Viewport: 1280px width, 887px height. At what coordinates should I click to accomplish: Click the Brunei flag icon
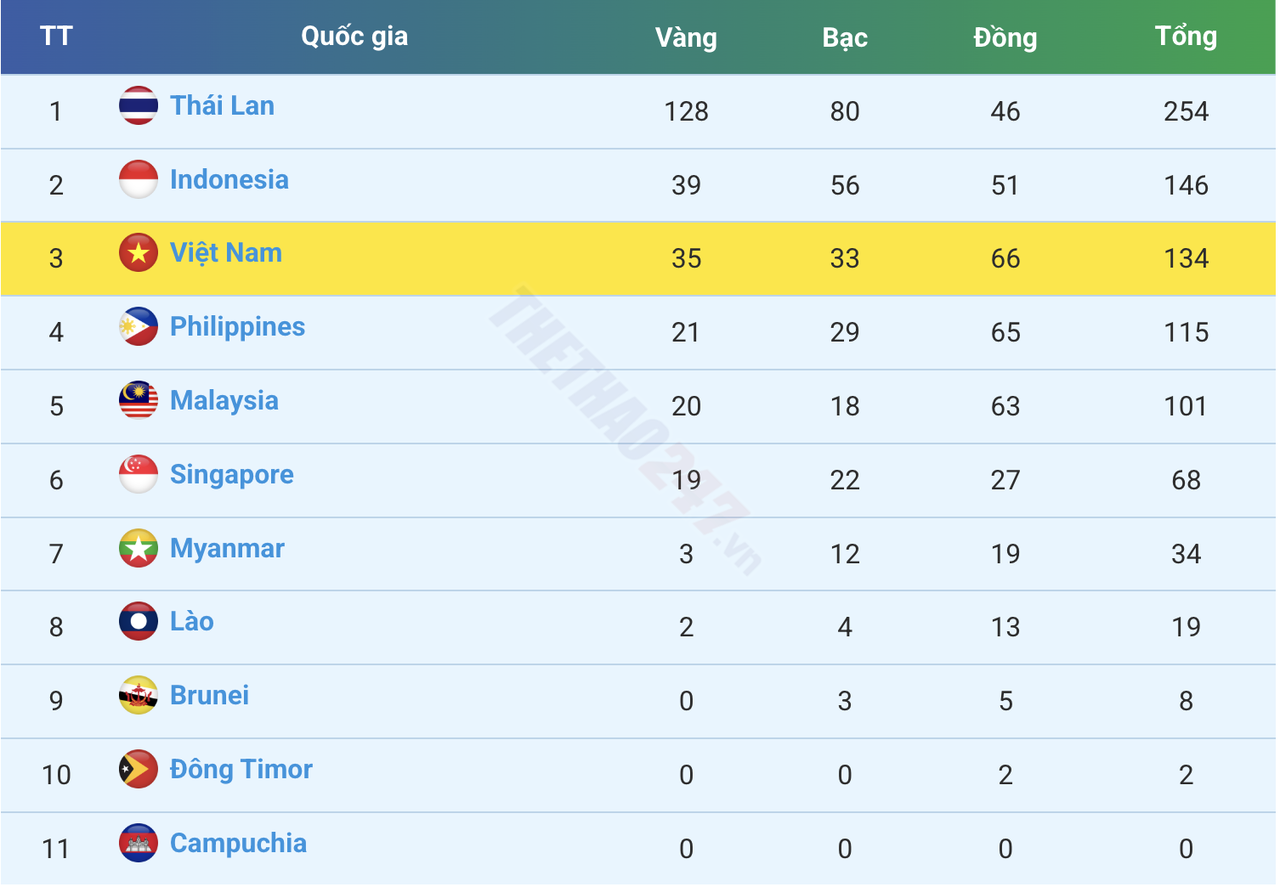pos(139,695)
